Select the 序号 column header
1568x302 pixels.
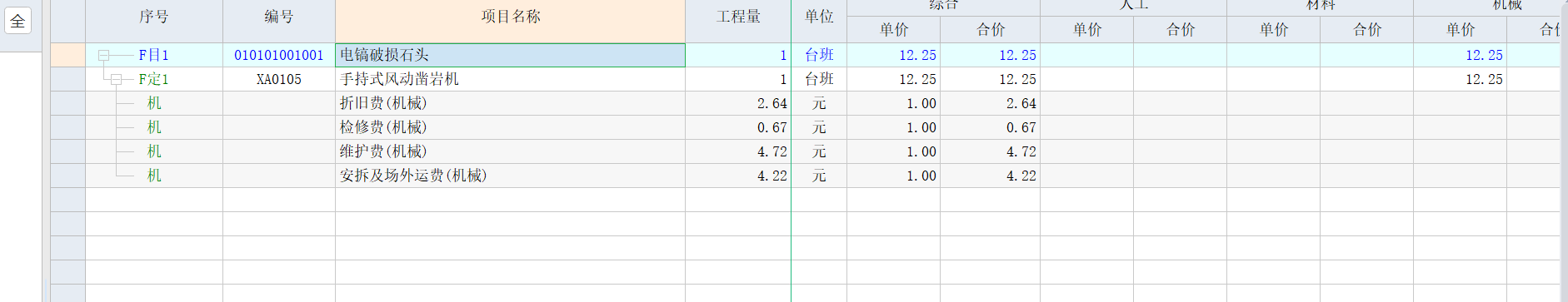point(154,17)
